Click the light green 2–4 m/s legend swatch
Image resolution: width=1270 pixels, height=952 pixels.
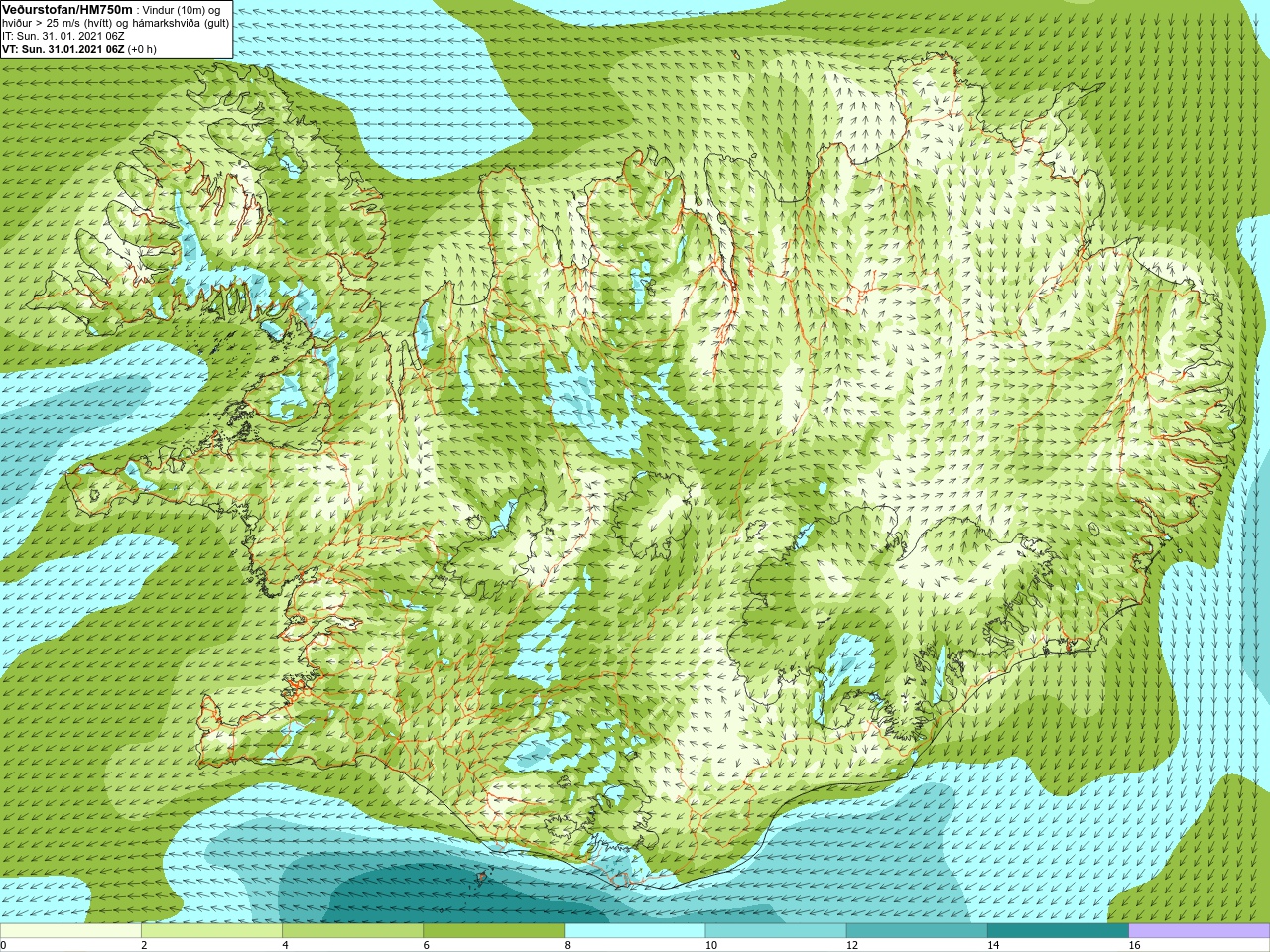click(x=211, y=931)
